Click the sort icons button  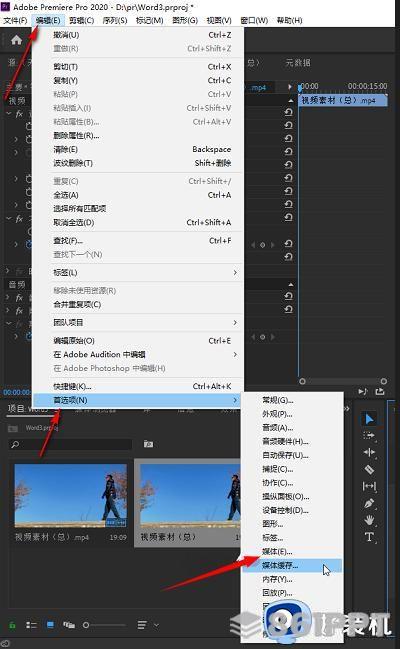(x=142, y=625)
